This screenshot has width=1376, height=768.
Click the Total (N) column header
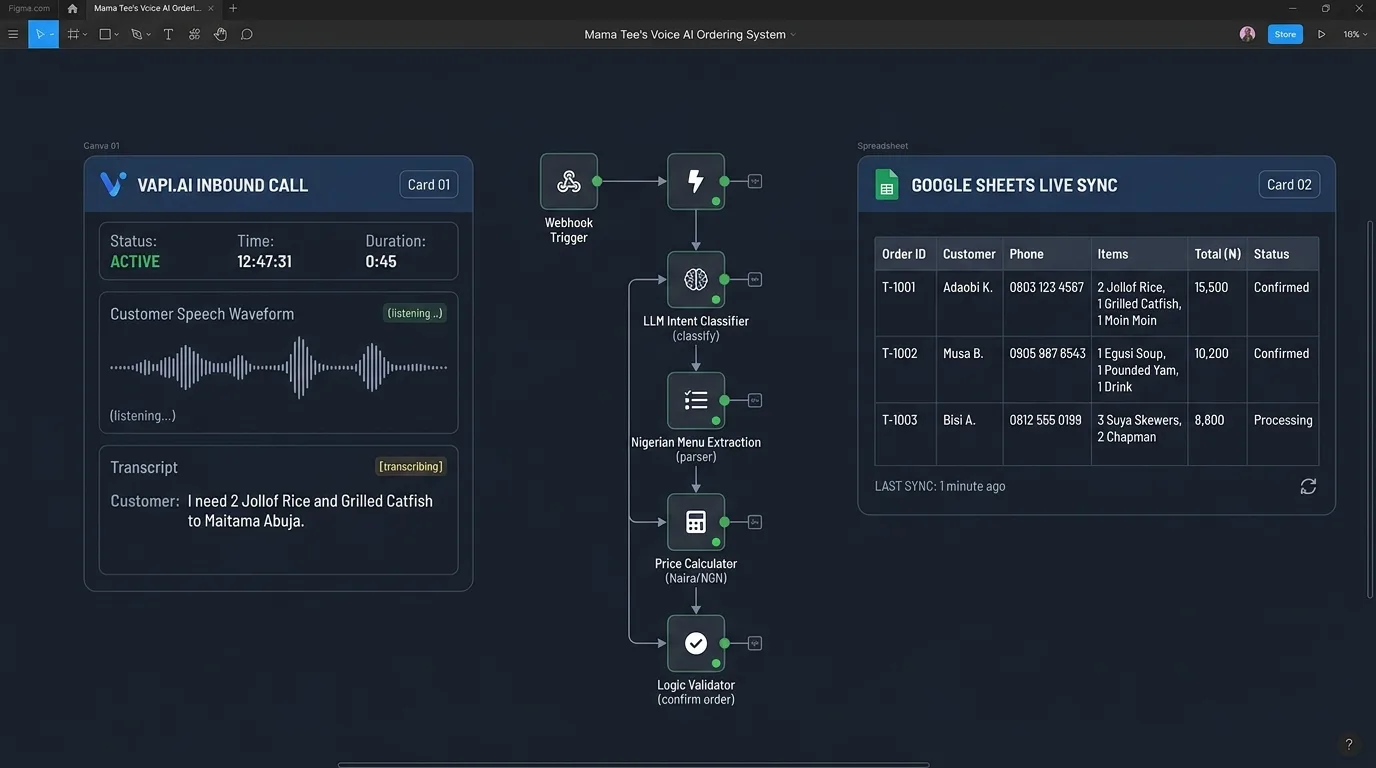[1218, 254]
